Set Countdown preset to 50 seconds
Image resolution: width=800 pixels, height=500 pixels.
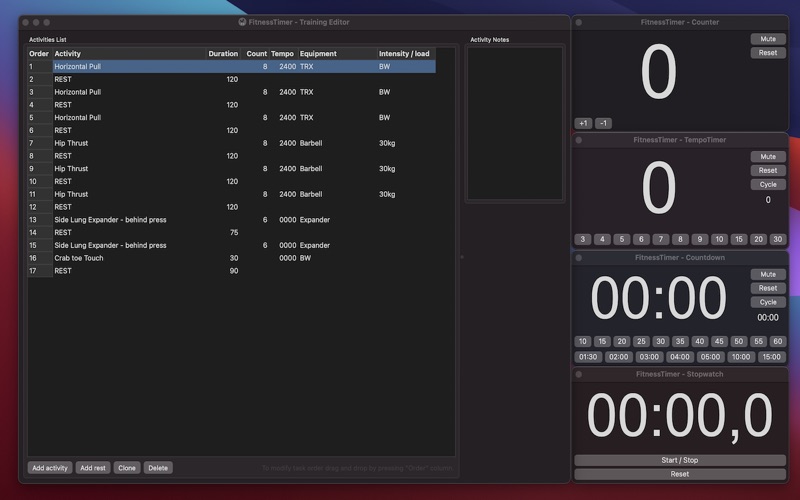tap(739, 341)
